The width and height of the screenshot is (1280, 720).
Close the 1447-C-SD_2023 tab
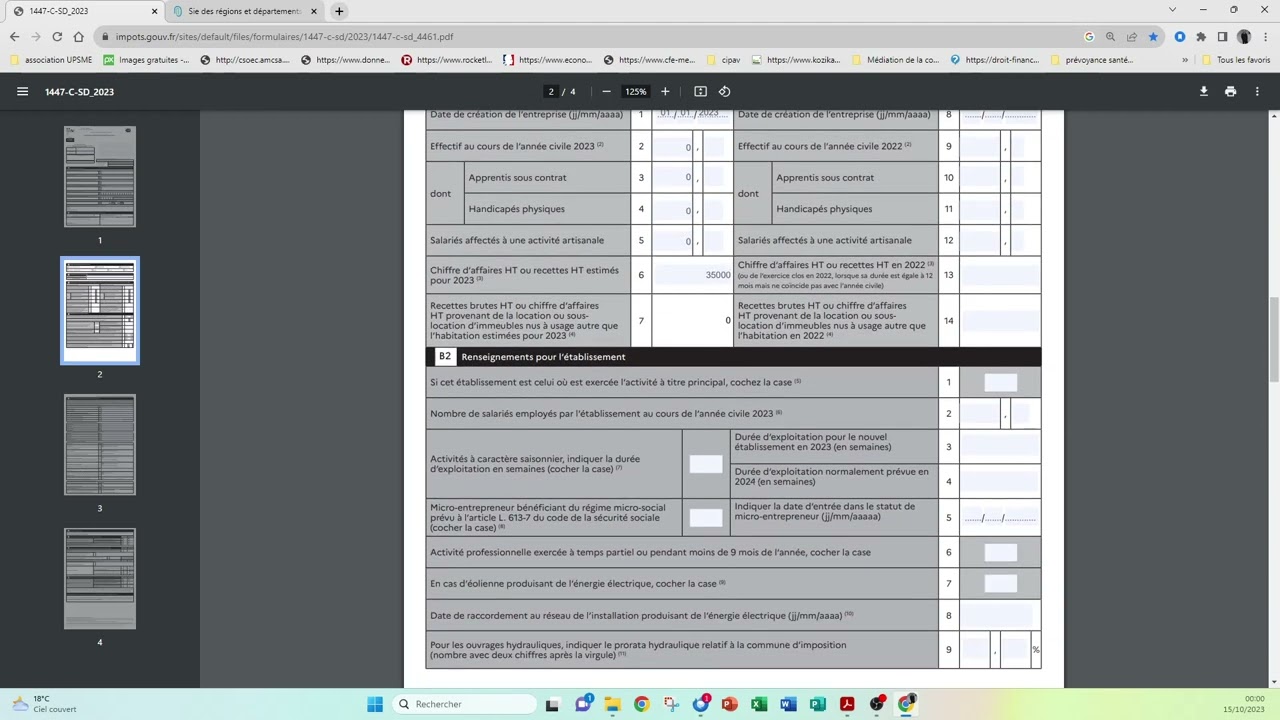click(155, 11)
